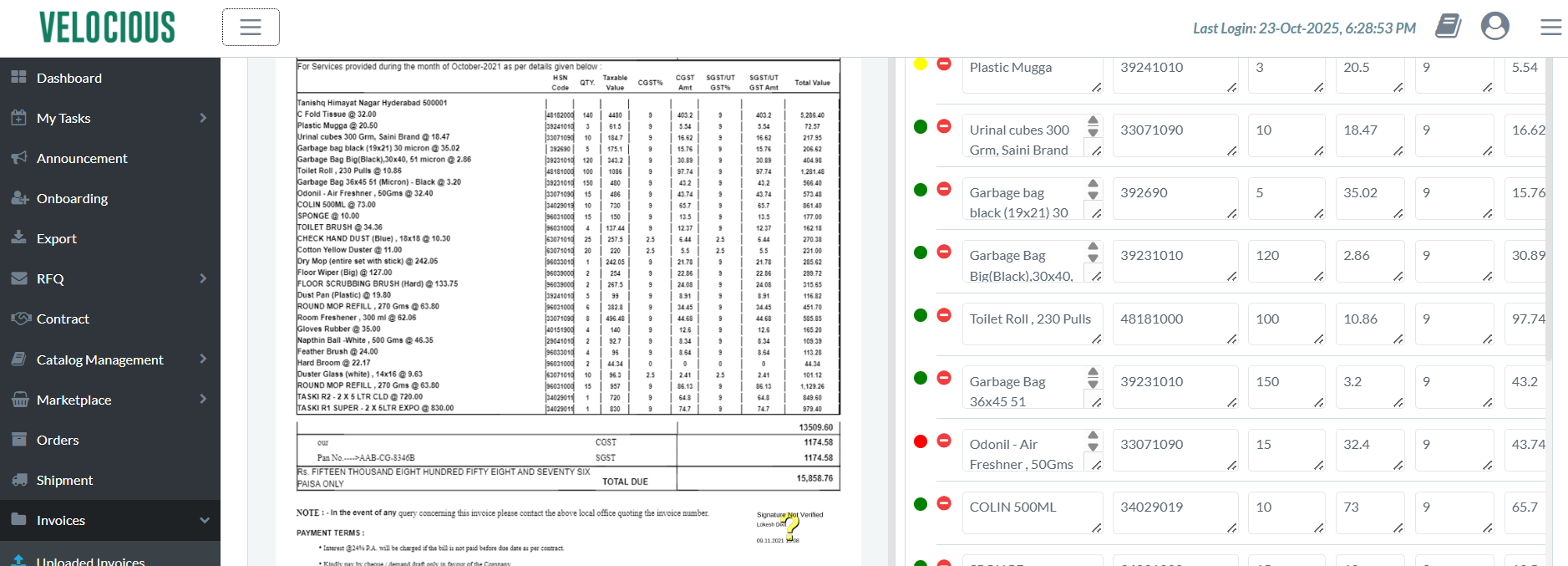Viewport: 1568px width, 566px height.
Task: Open the user profile avatar icon
Action: (1494, 26)
